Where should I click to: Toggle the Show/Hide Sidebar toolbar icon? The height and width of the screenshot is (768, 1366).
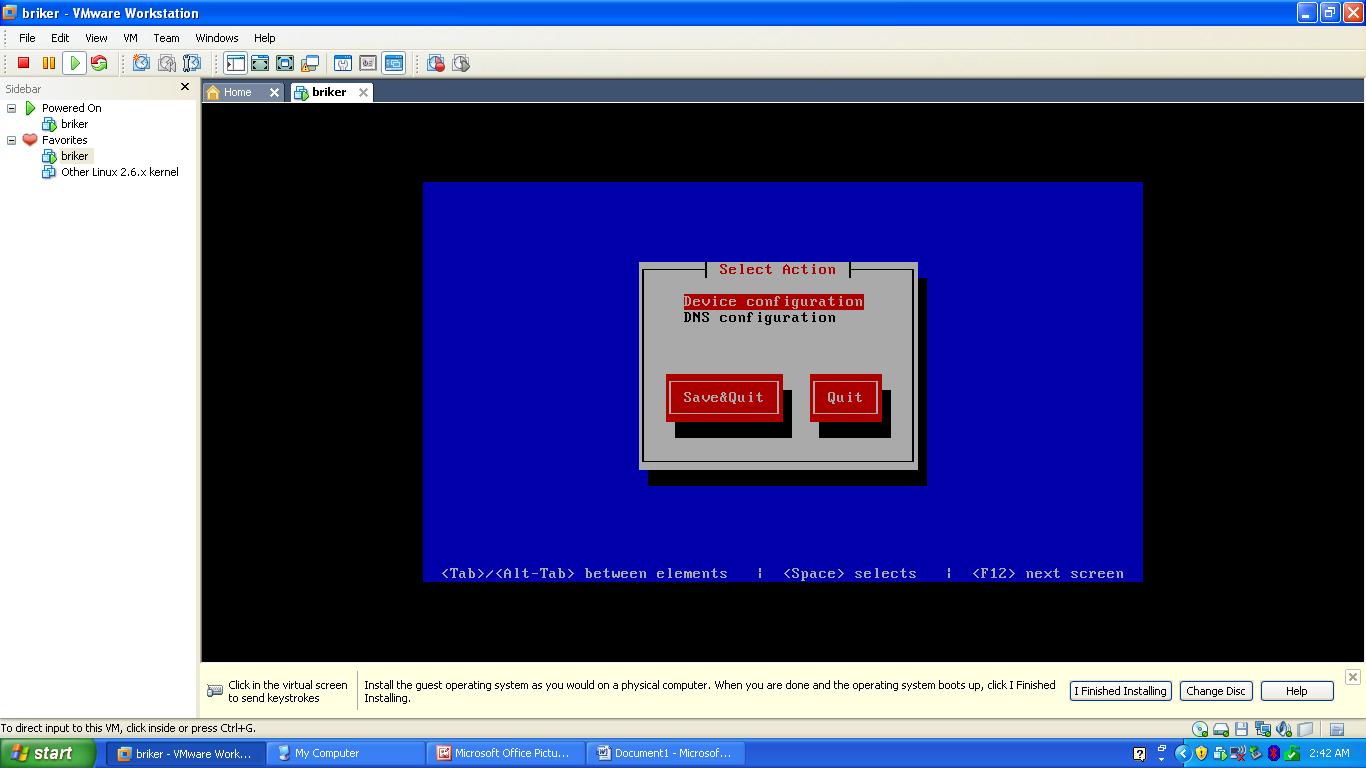(235, 63)
